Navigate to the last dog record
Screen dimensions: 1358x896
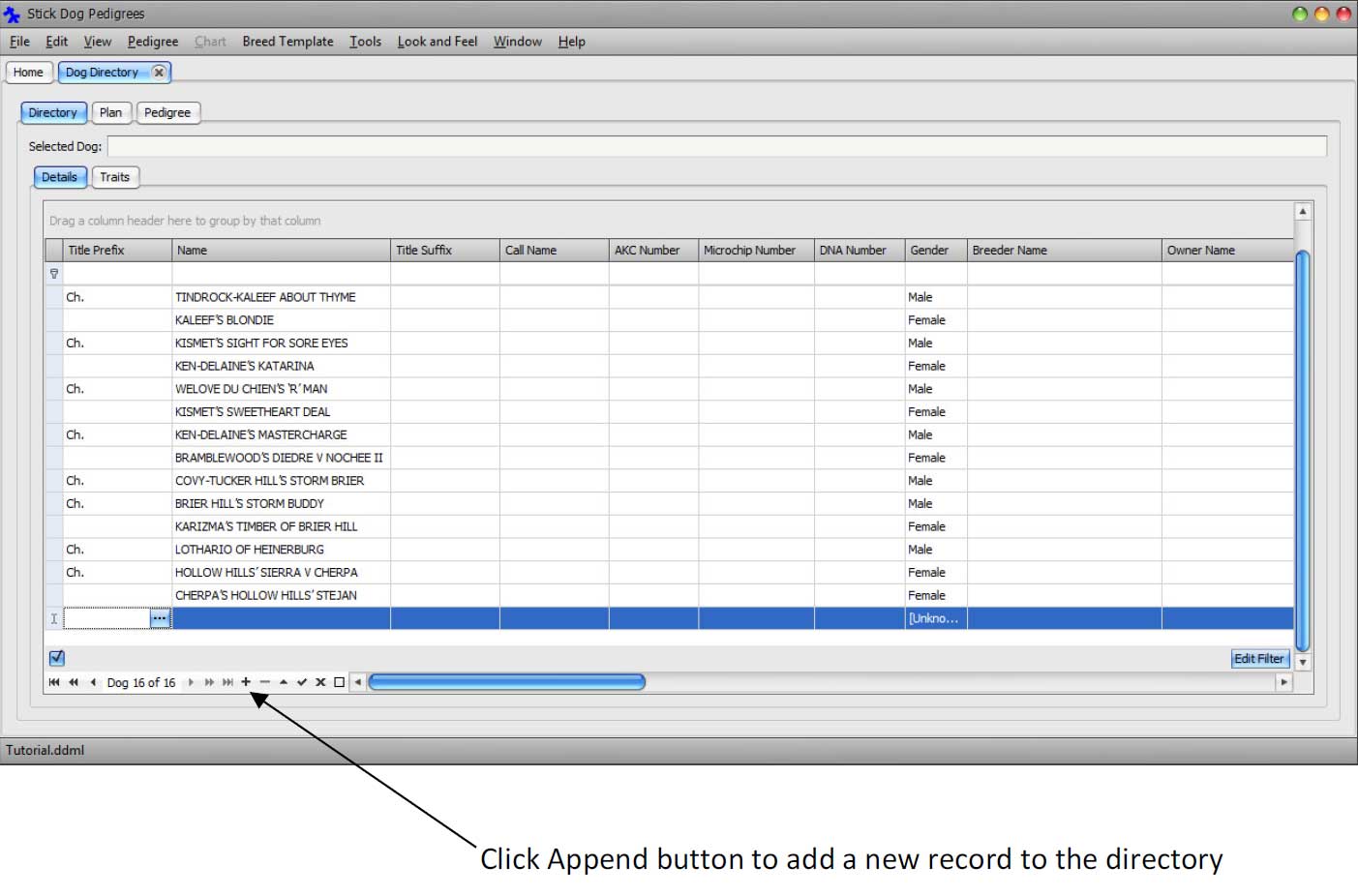pos(228,682)
